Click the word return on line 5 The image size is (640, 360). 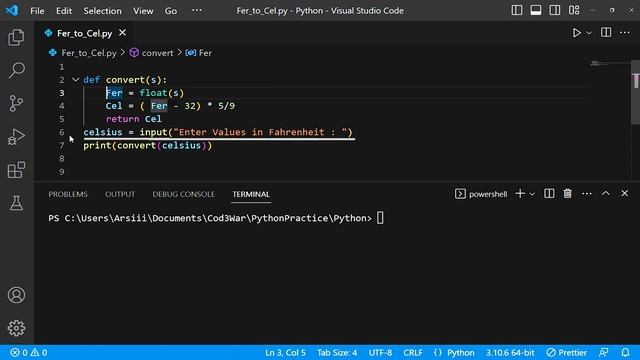pyautogui.click(x=122, y=119)
